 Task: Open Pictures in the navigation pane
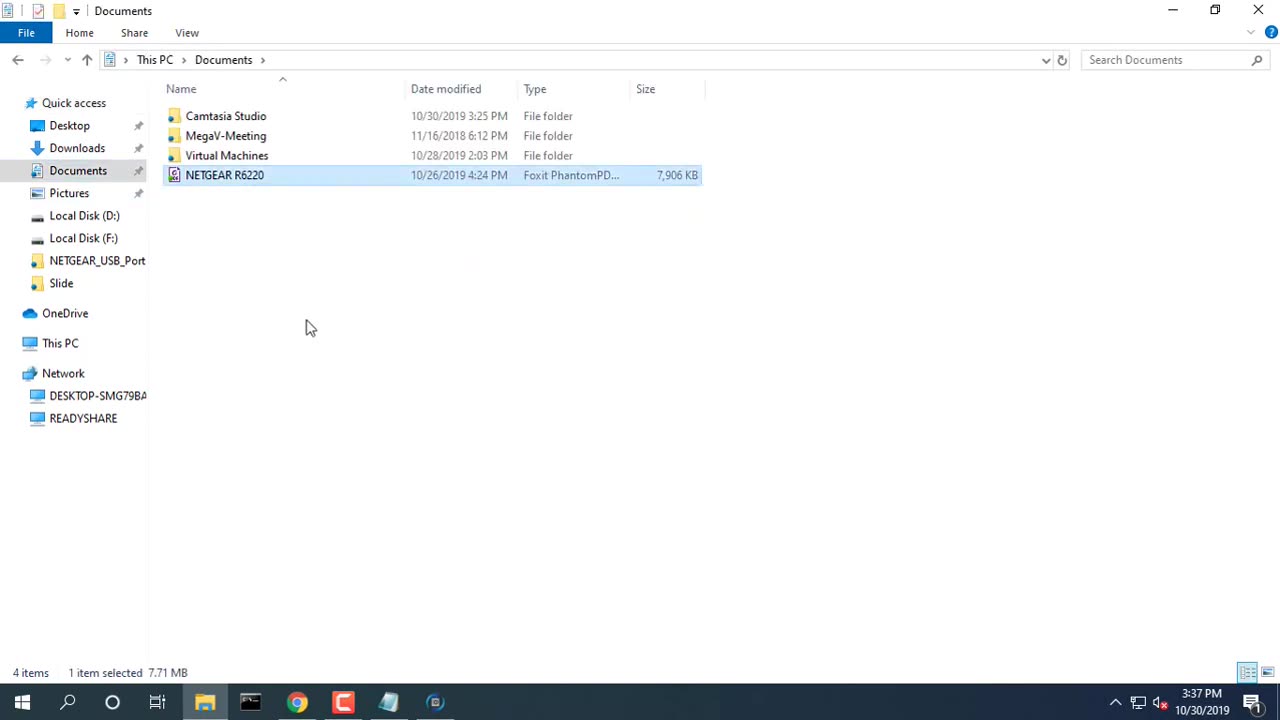tap(69, 193)
